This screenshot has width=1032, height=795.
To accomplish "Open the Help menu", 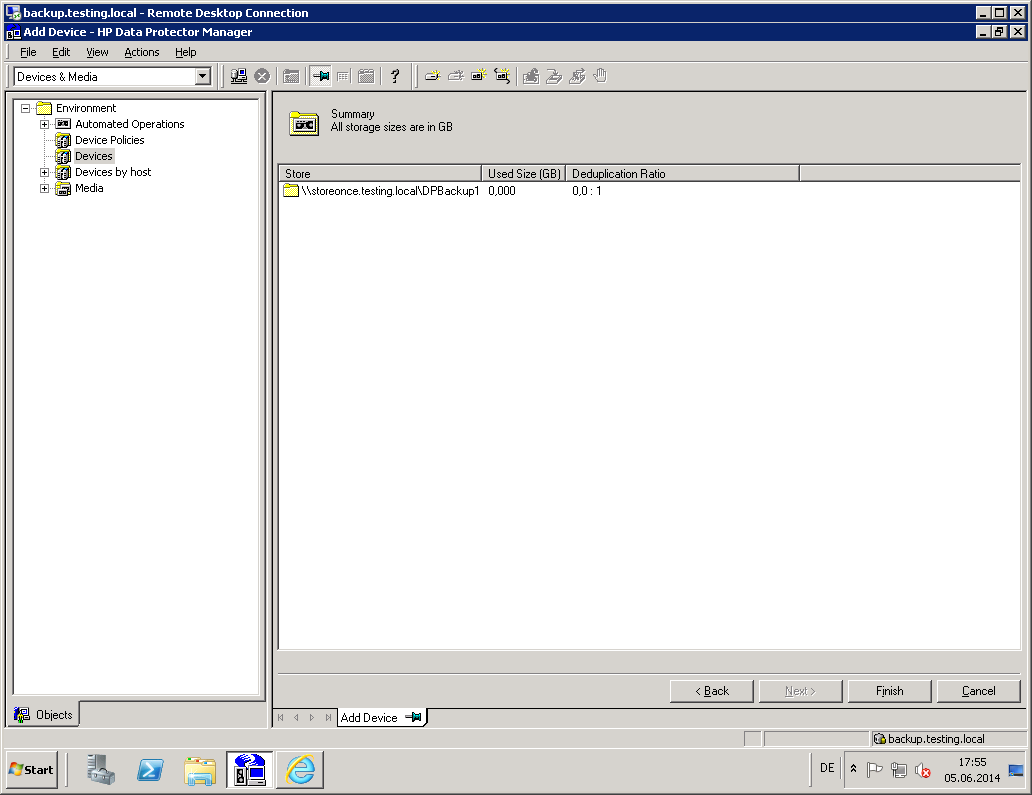I will (x=186, y=52).
